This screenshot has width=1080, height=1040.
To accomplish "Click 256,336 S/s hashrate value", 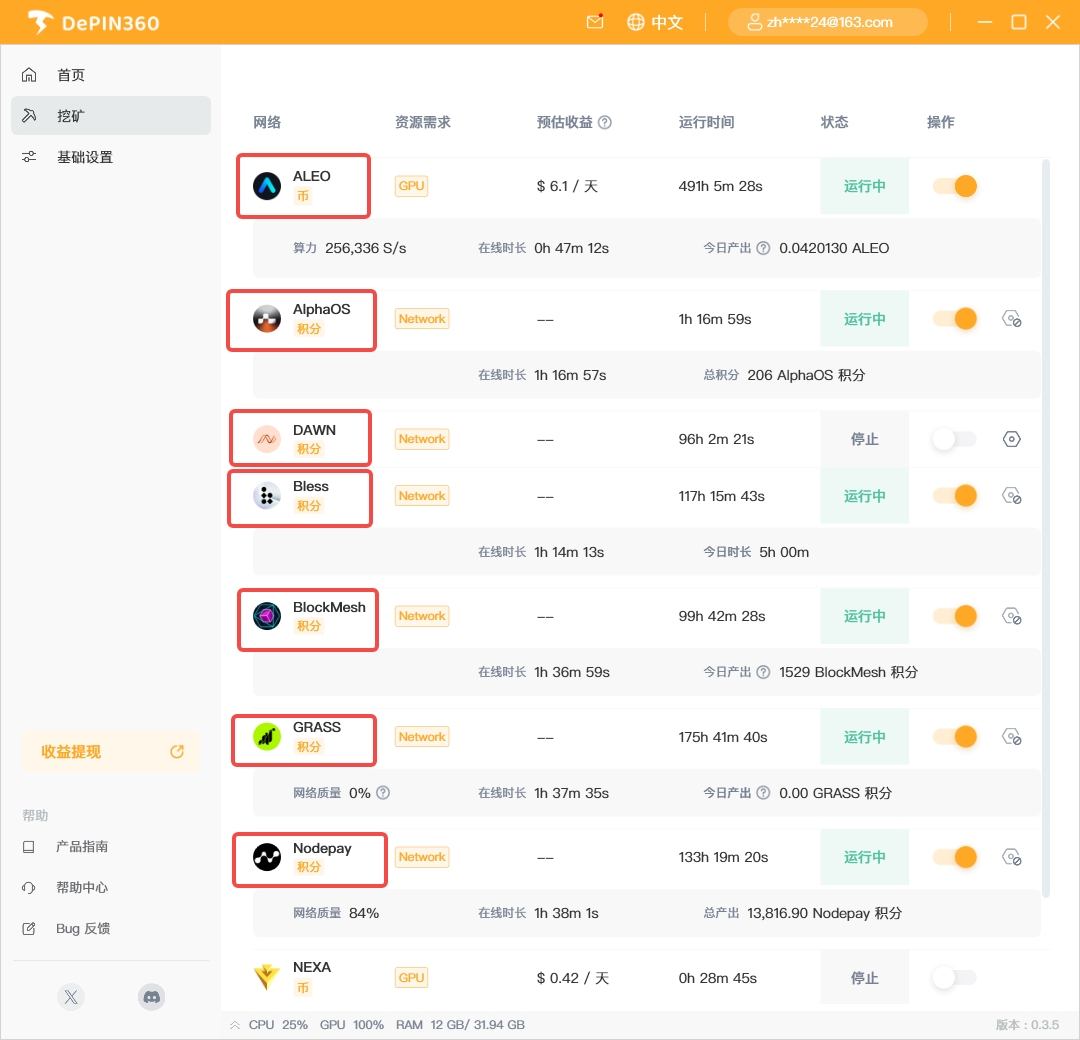I will (366, 248).
